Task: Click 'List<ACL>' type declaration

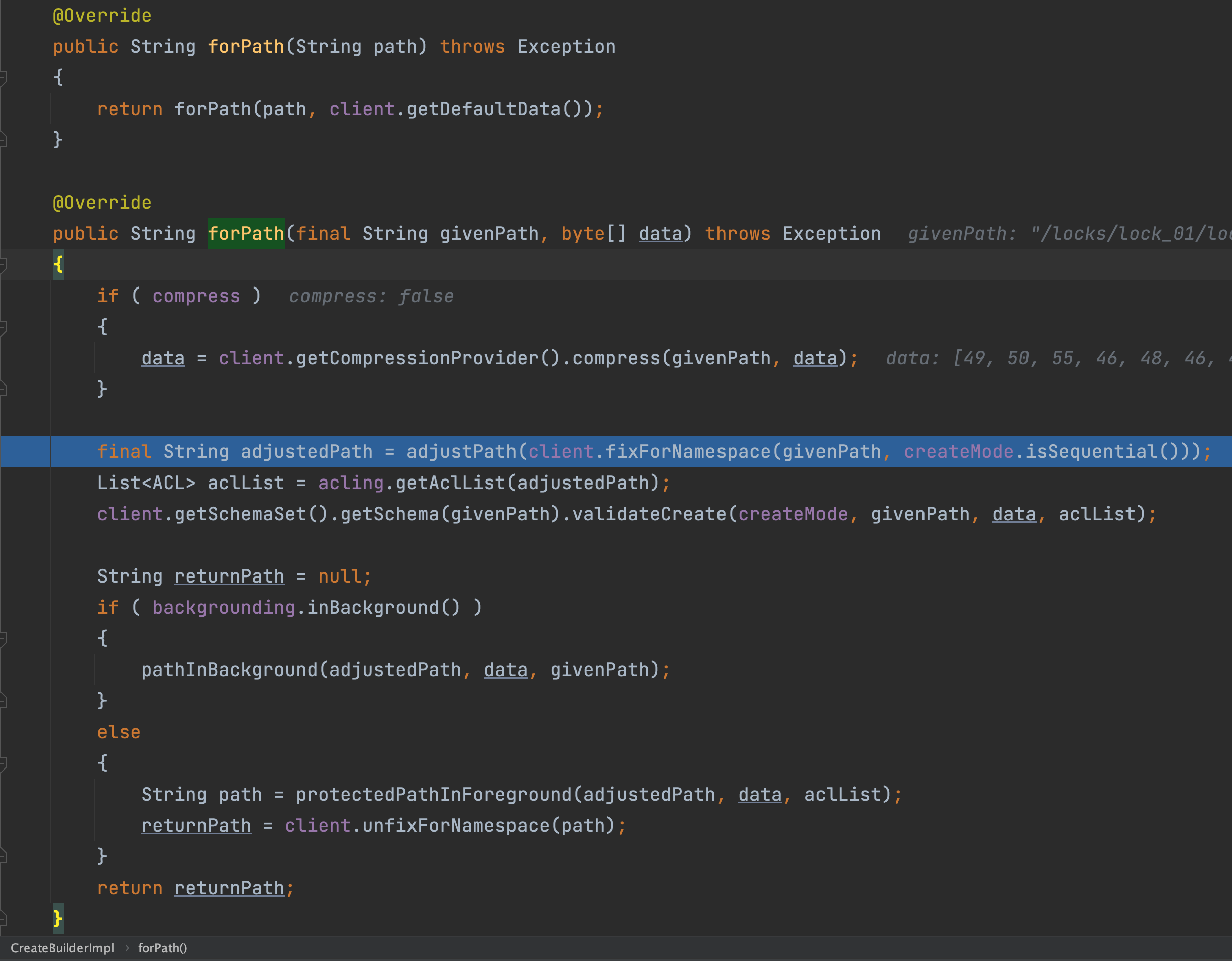Action: [x=147, y=483]
